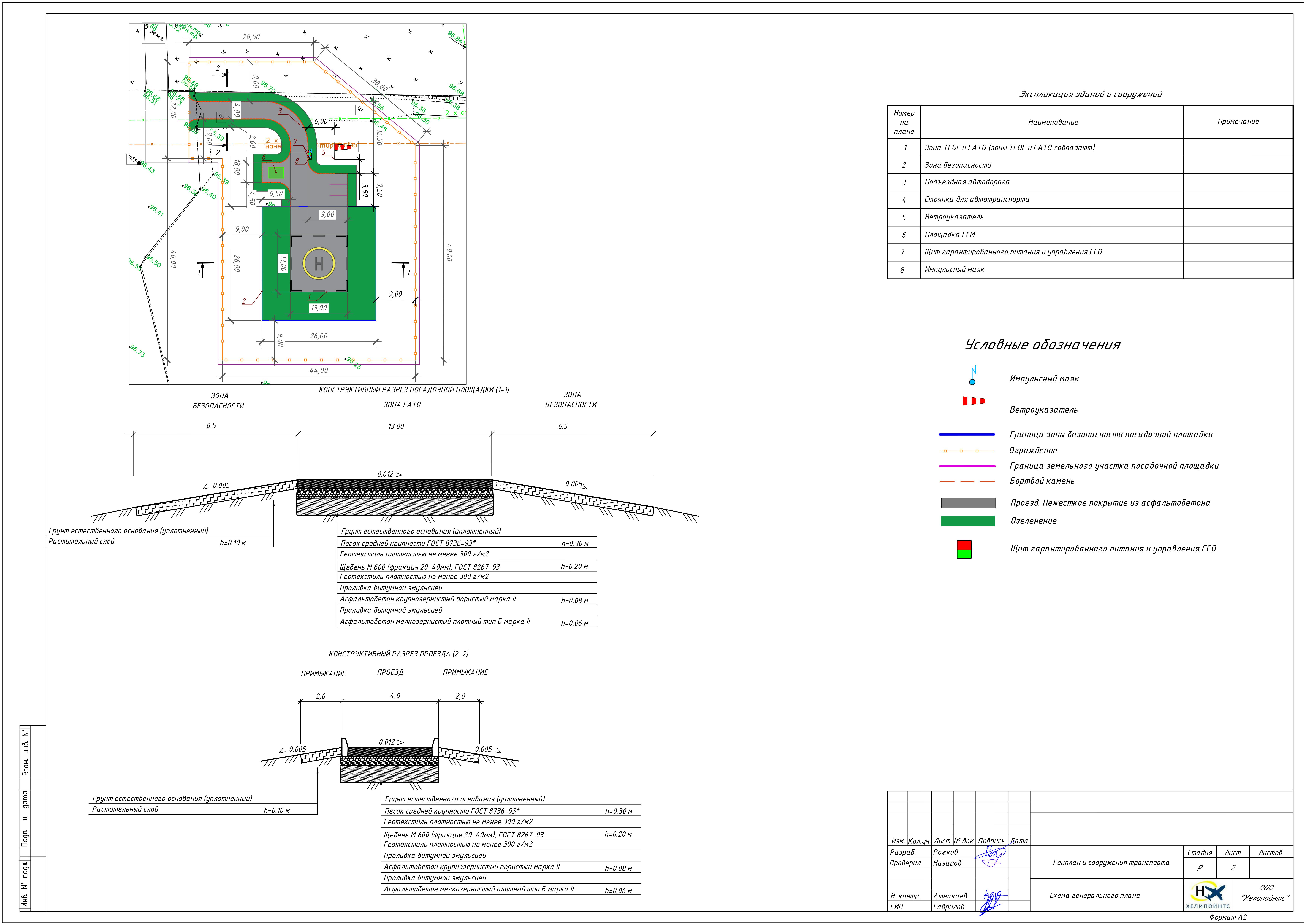Click the Формат А2 note
Image resolution: width=1307 pixels, height=924 pixels.
coord(1228,917)
